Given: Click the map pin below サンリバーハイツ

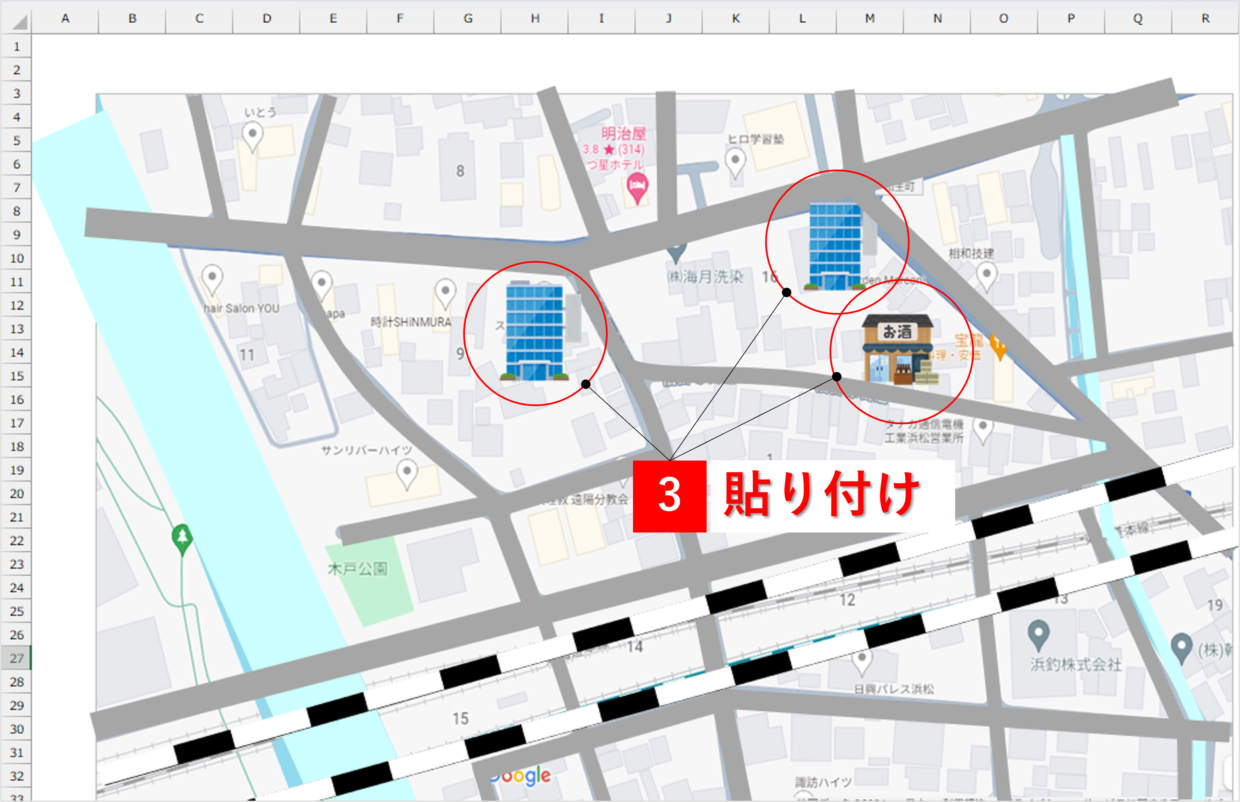Looking at the screenshot, I should [406, 474].
